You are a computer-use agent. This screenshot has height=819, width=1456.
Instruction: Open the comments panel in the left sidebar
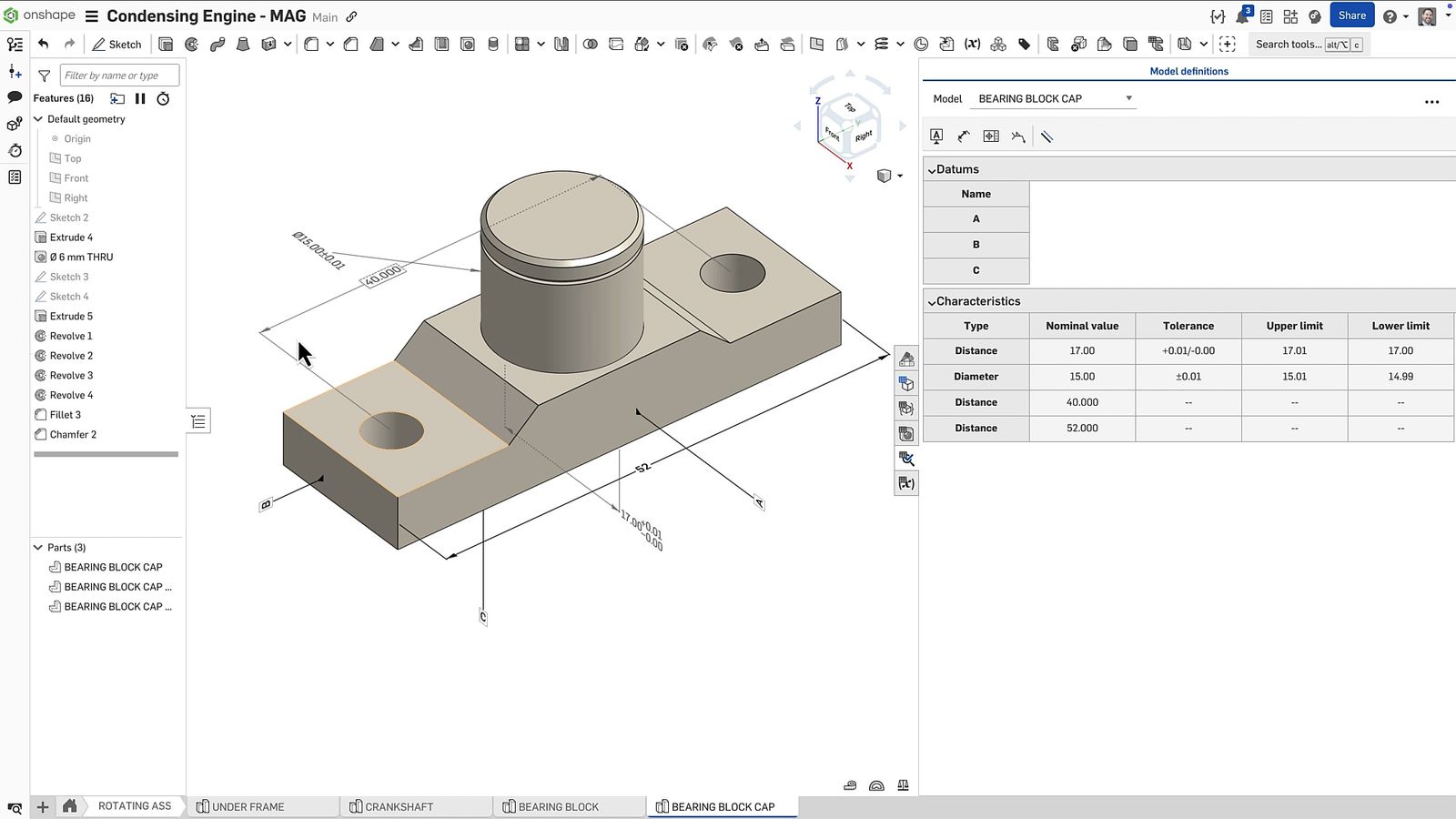point(15,97)
